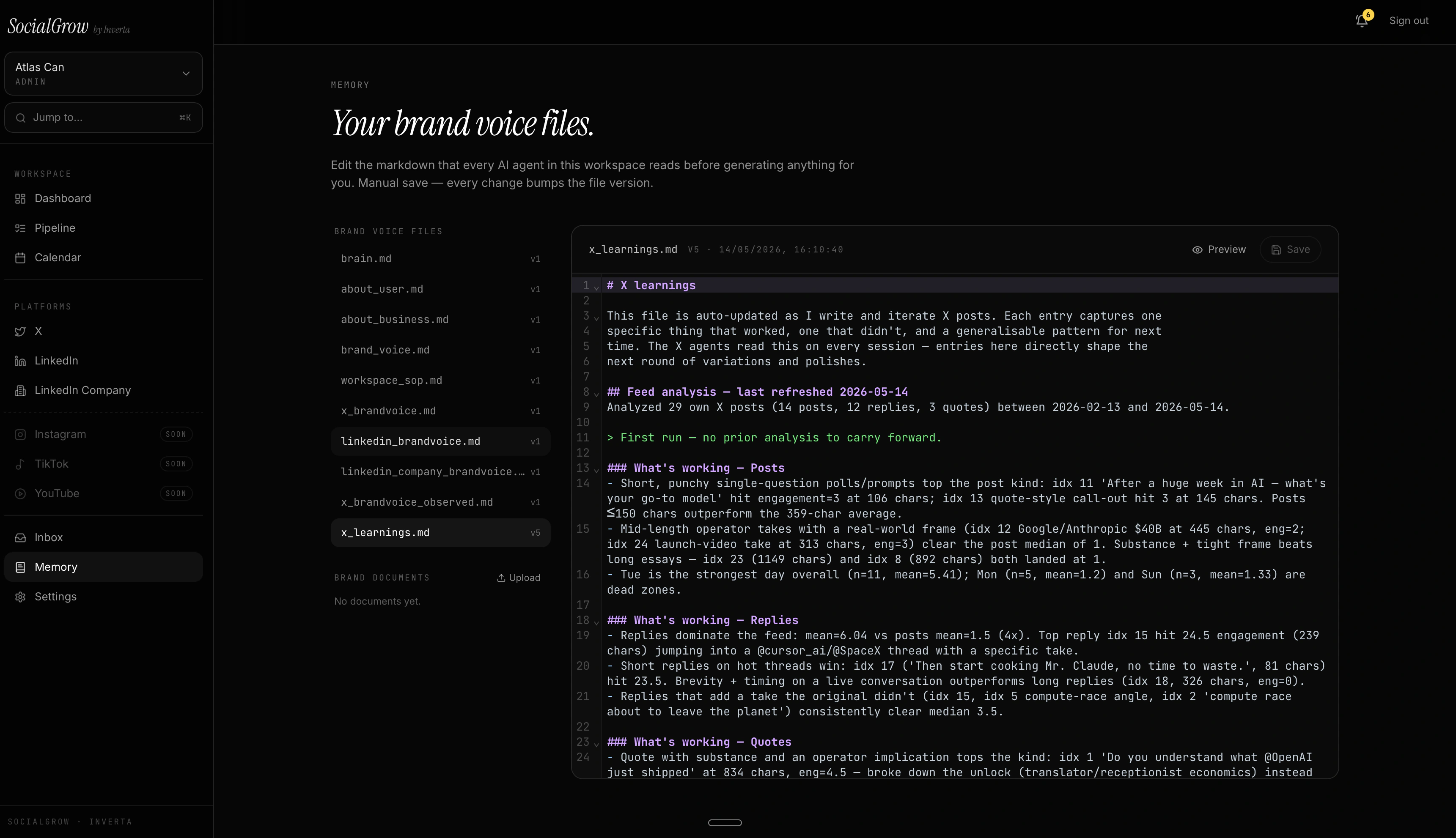Screen dimensions: 1456x838
Task: Collapse the Quotes section fold at line 23
Action: pos(596,744)
